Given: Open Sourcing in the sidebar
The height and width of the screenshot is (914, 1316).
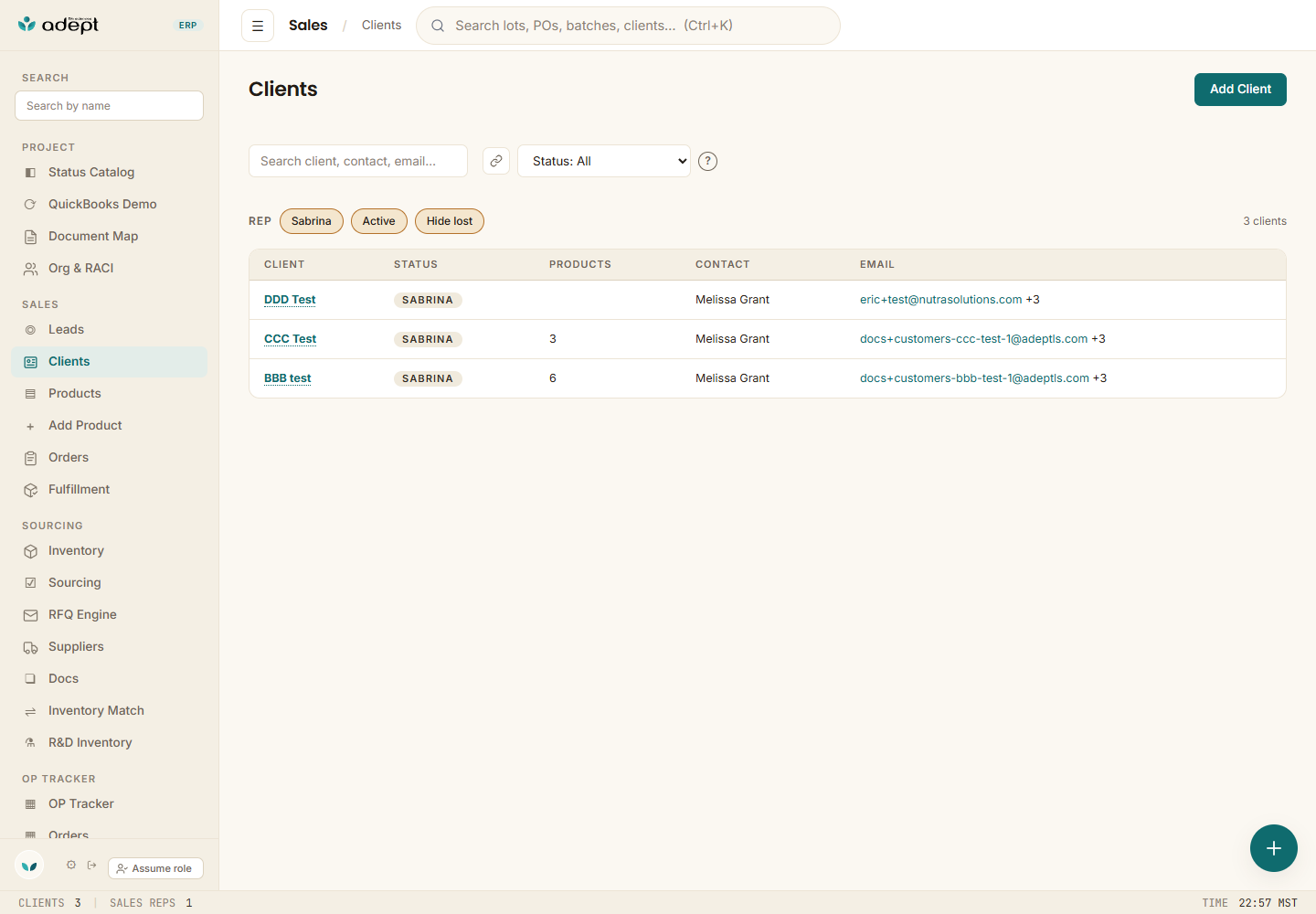Looking at the screenshot, I should 110,583.
